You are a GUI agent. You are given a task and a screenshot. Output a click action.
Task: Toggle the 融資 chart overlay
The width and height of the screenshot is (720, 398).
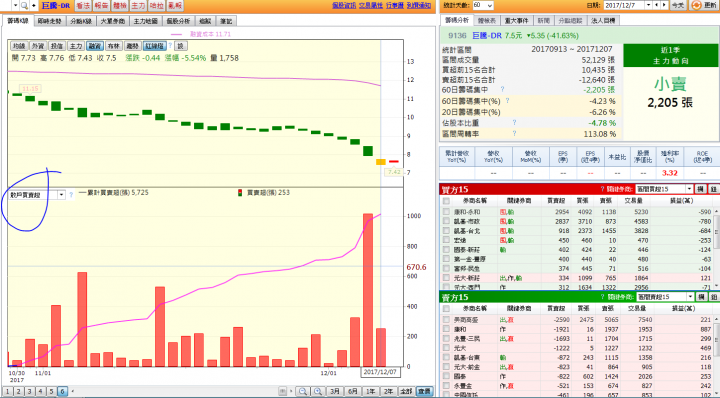point(95,46)
